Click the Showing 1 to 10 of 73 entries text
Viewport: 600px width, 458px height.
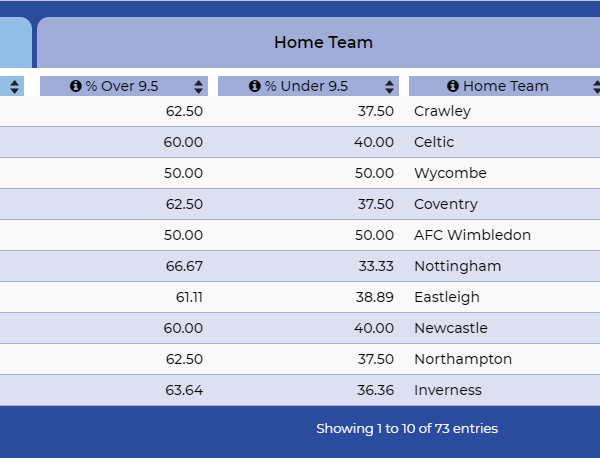click(x=407, y=429)
